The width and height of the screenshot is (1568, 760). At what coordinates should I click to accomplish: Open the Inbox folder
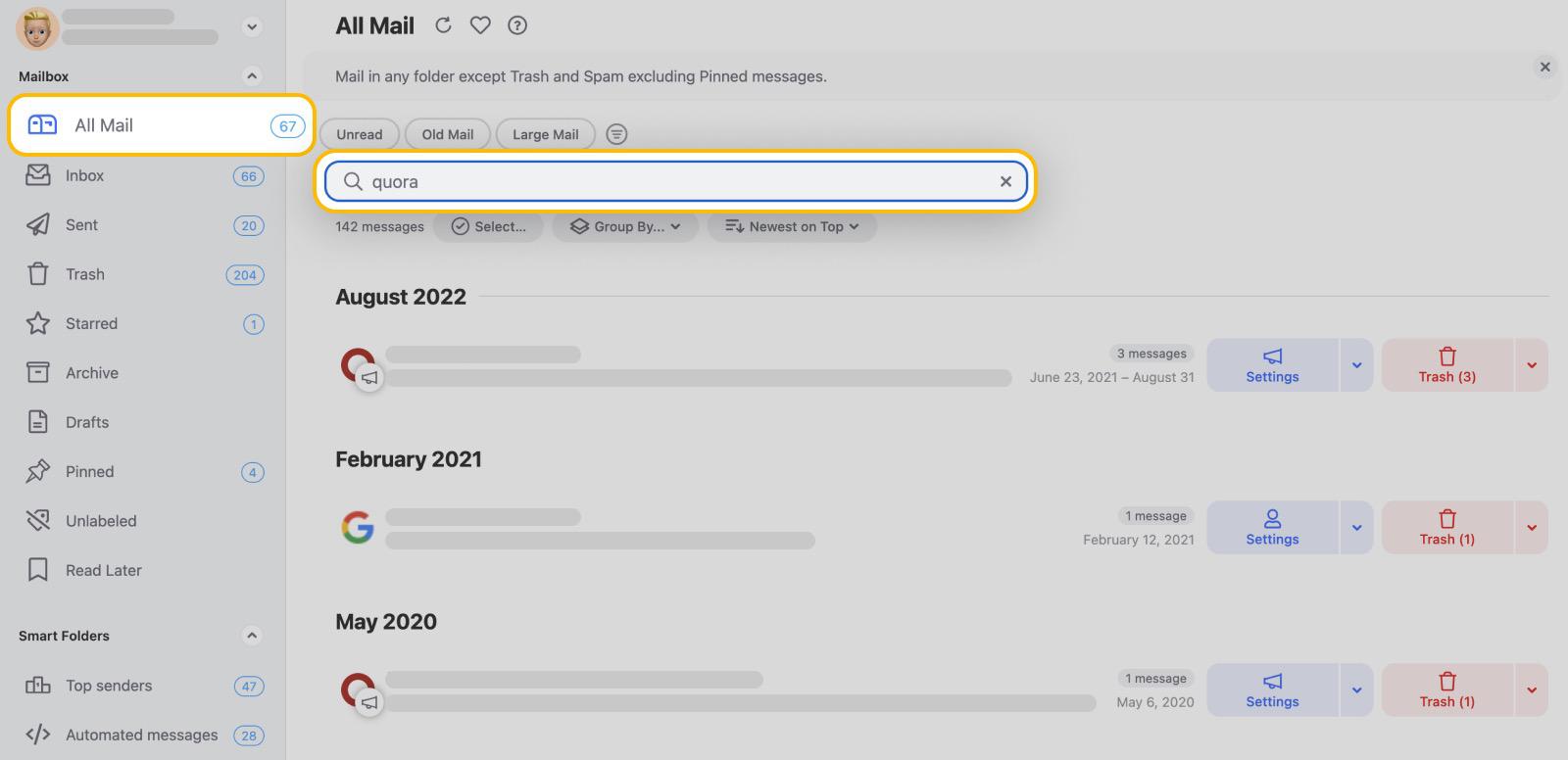coord(145,175)
